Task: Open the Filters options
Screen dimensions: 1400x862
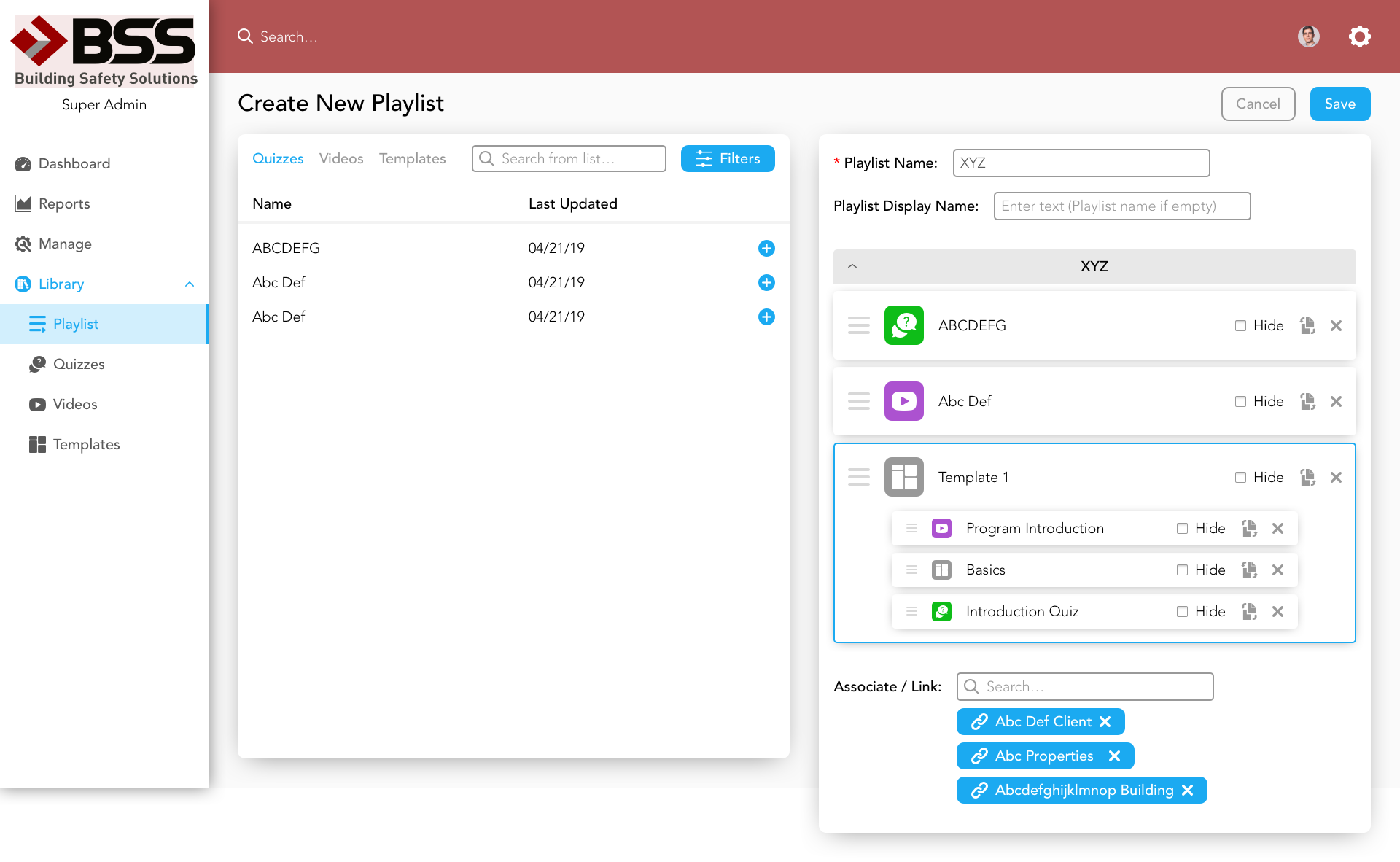Action: 727,159
